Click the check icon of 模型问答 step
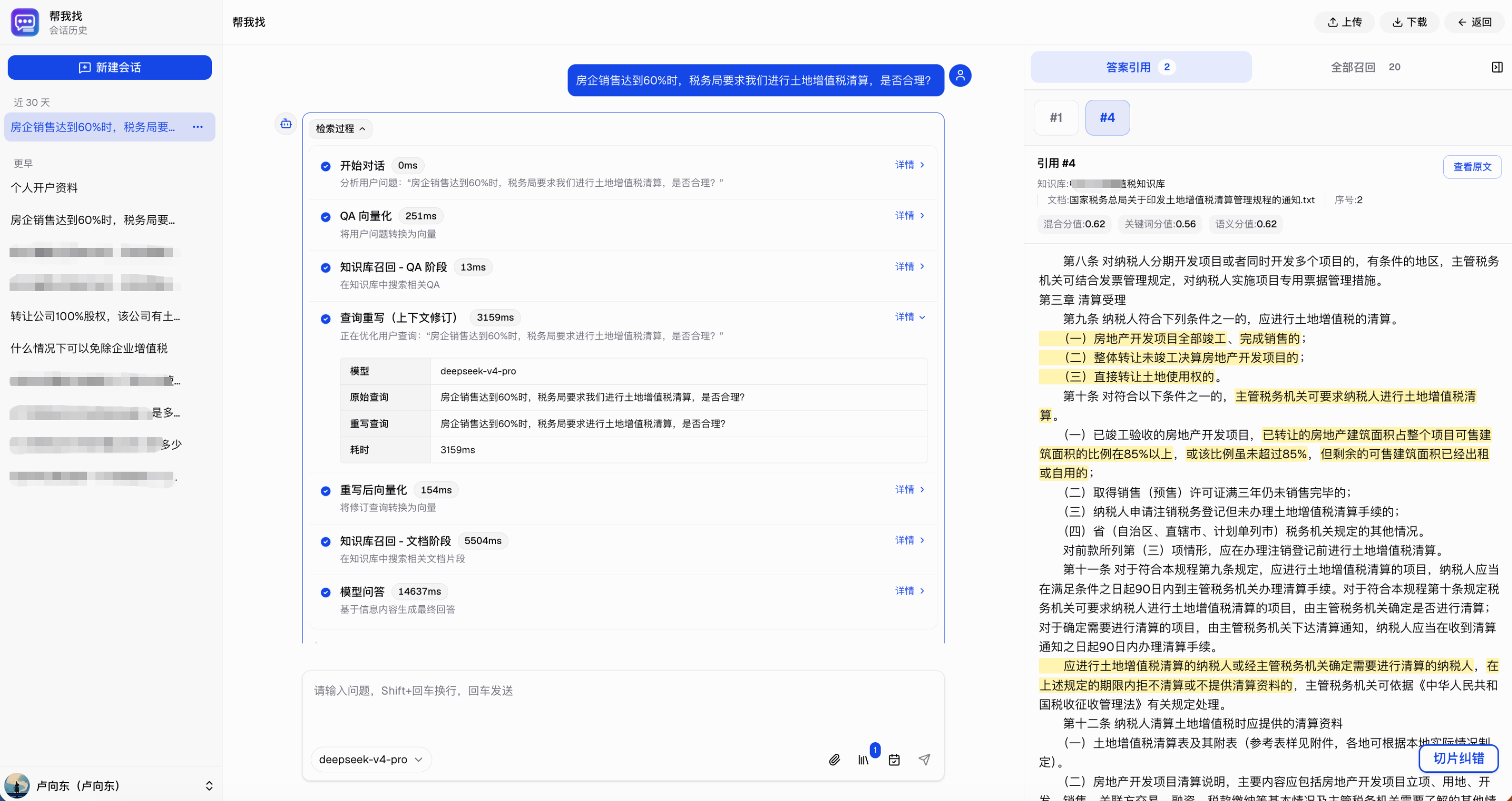The width and height of the screenshot is (1512, 801). tap(326, 592)
